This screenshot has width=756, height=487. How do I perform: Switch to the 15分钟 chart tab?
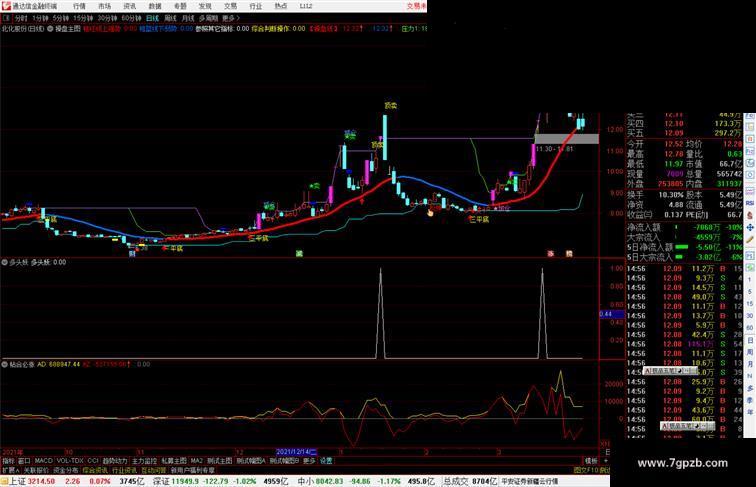tap(82, 18)
